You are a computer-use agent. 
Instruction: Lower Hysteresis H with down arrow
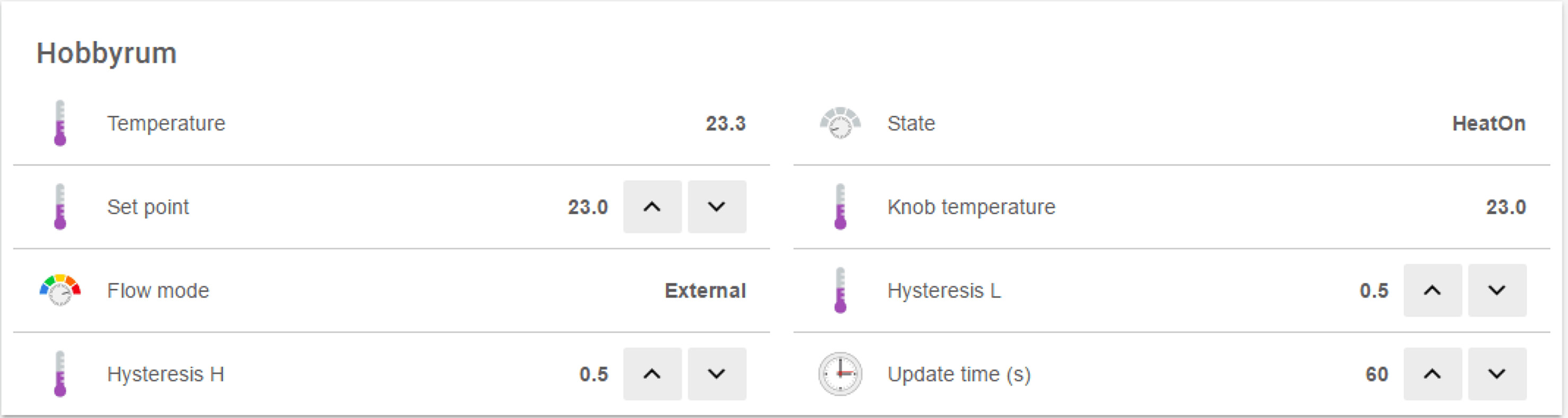pyautogui.click(x=717, y=373)
